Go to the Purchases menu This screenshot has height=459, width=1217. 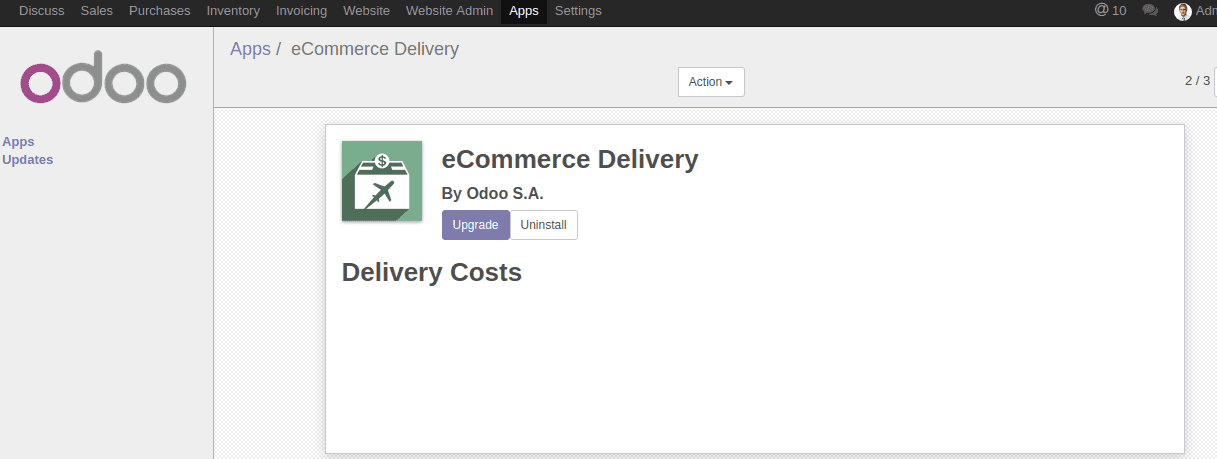coord(160,11)
